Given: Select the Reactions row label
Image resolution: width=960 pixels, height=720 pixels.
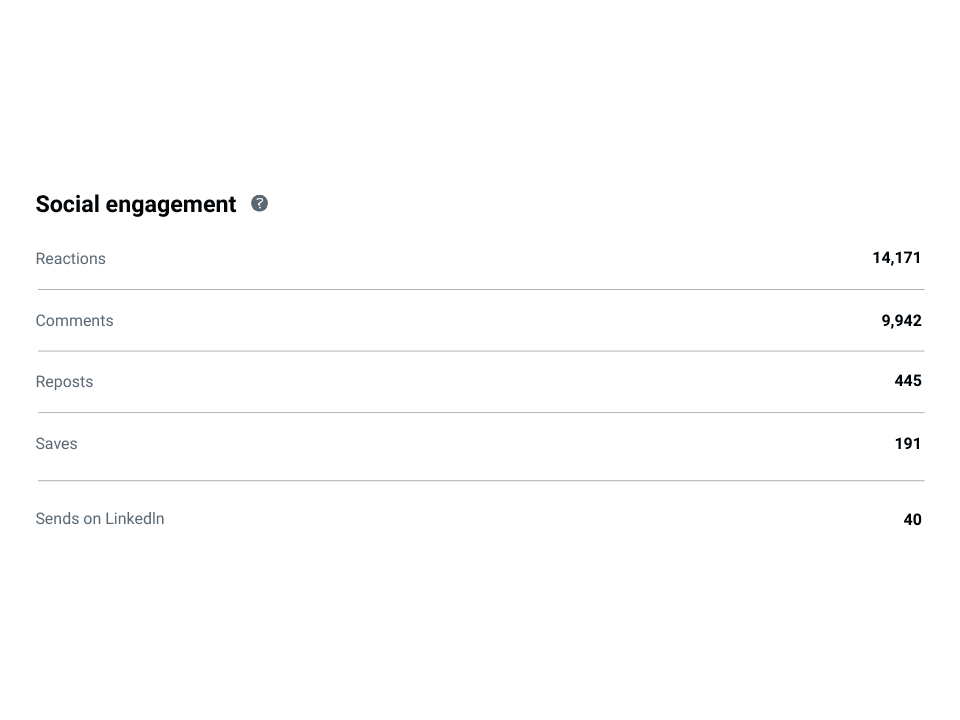Looking at the screenshot, I should point(70,259).
